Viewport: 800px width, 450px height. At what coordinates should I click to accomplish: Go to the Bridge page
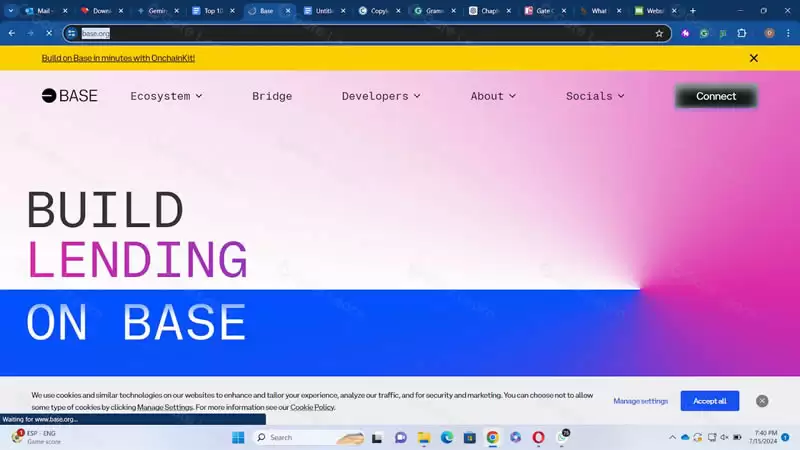pyautogui.click(x=272, y=96)
